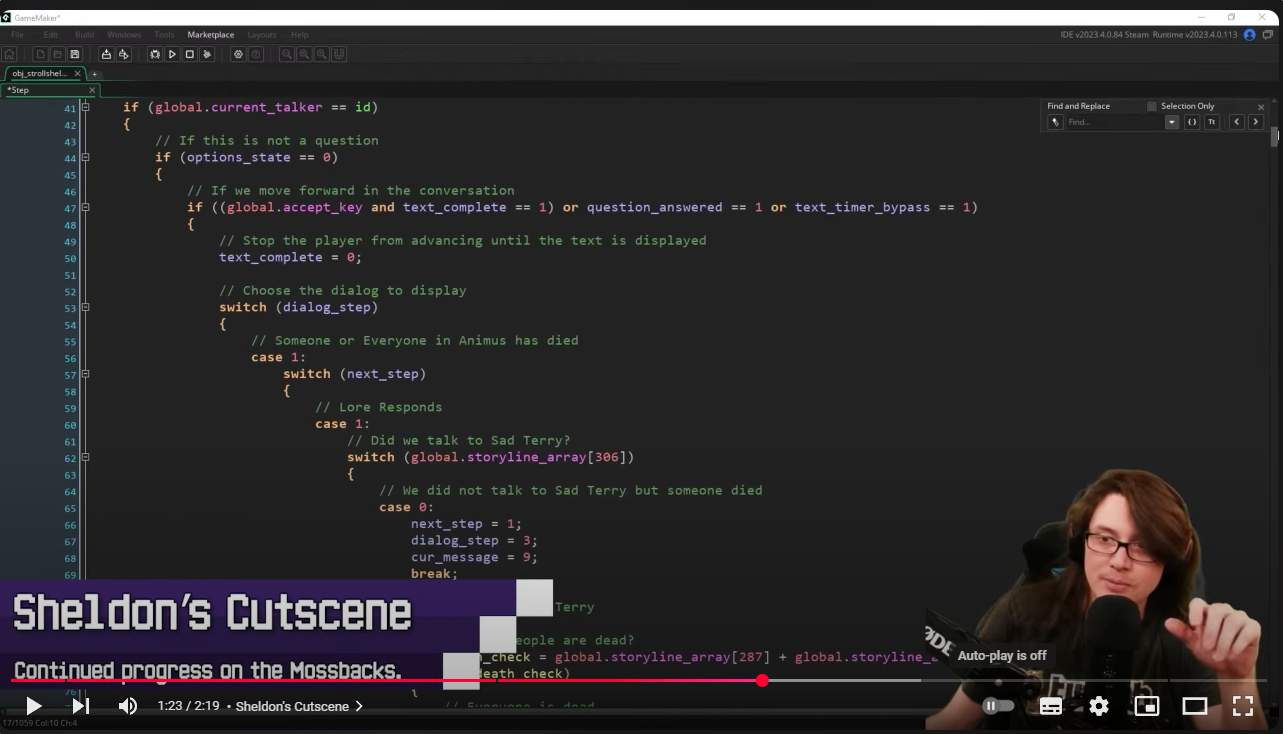Open the Marketplace menu
Screen dimensions: 1283x734
click(210, 34)
